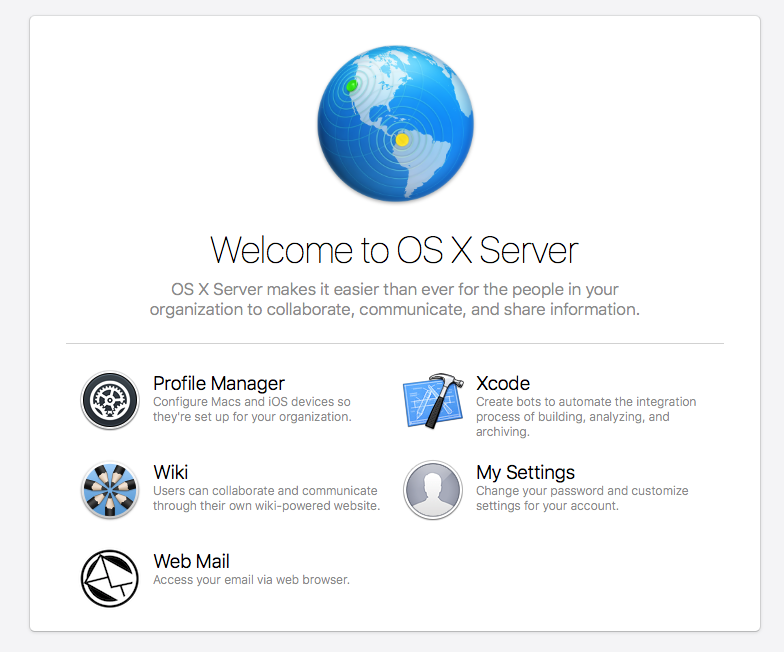
Task: Open My Settings user silhouette icon
Action: click(433, 490)
